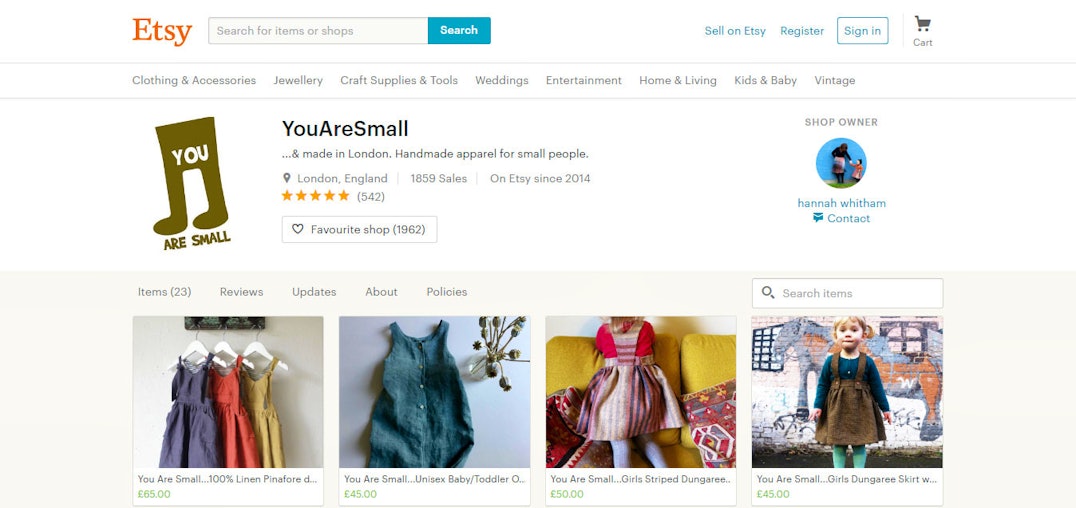
Task: Click the five-star rating
Action: (x=316, y=196)
